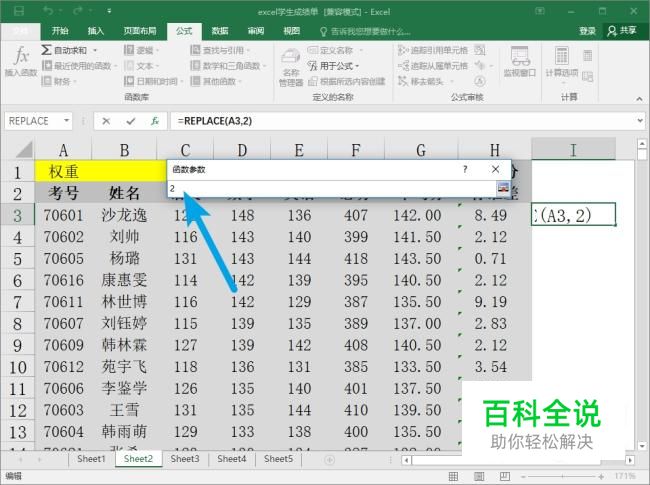Collapse the ribbon
Screen dimensions: 650x485
639,99
